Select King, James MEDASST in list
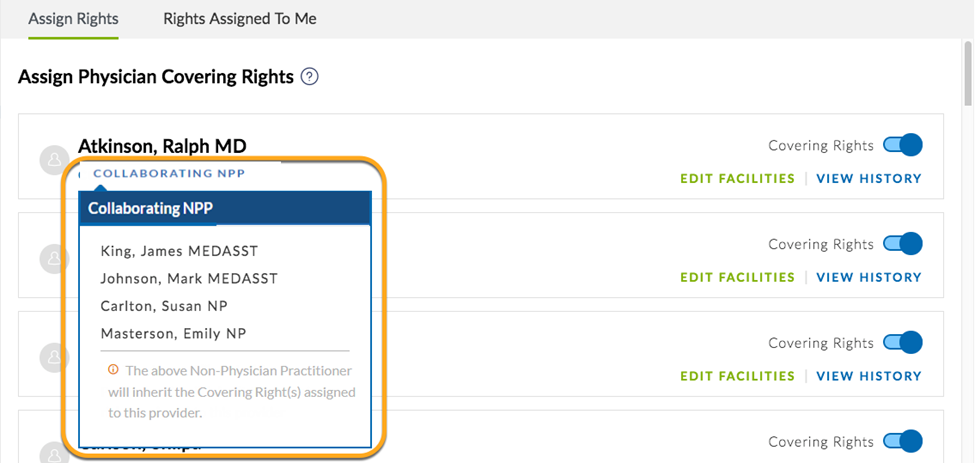 click(x=179, y=251)
